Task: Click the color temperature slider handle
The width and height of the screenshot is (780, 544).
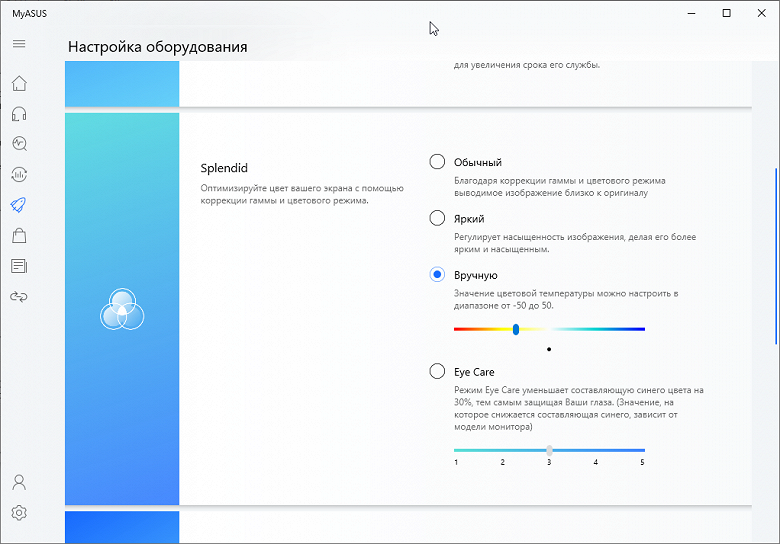Action: [516, 329]
